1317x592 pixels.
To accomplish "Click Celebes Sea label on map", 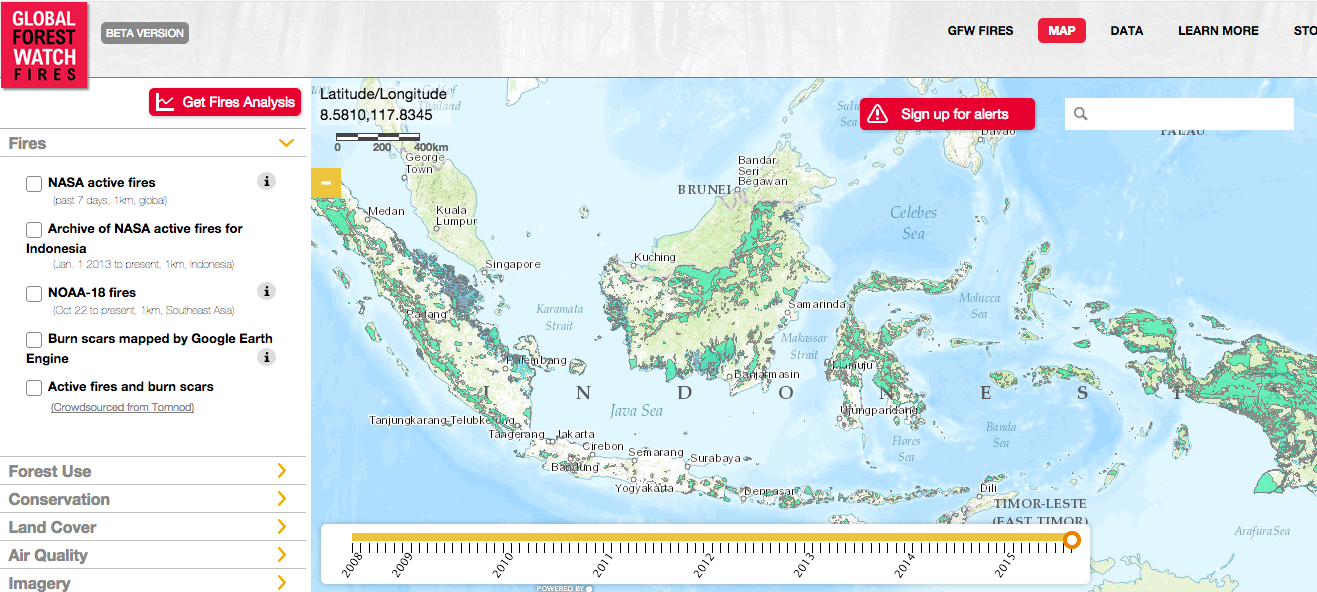I will pos(914,222).
